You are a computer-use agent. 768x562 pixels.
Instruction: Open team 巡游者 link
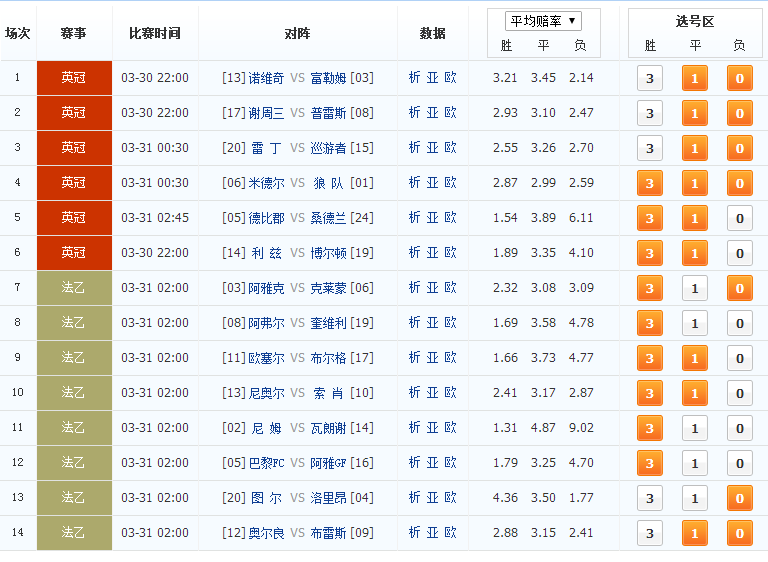pos(328,148)
